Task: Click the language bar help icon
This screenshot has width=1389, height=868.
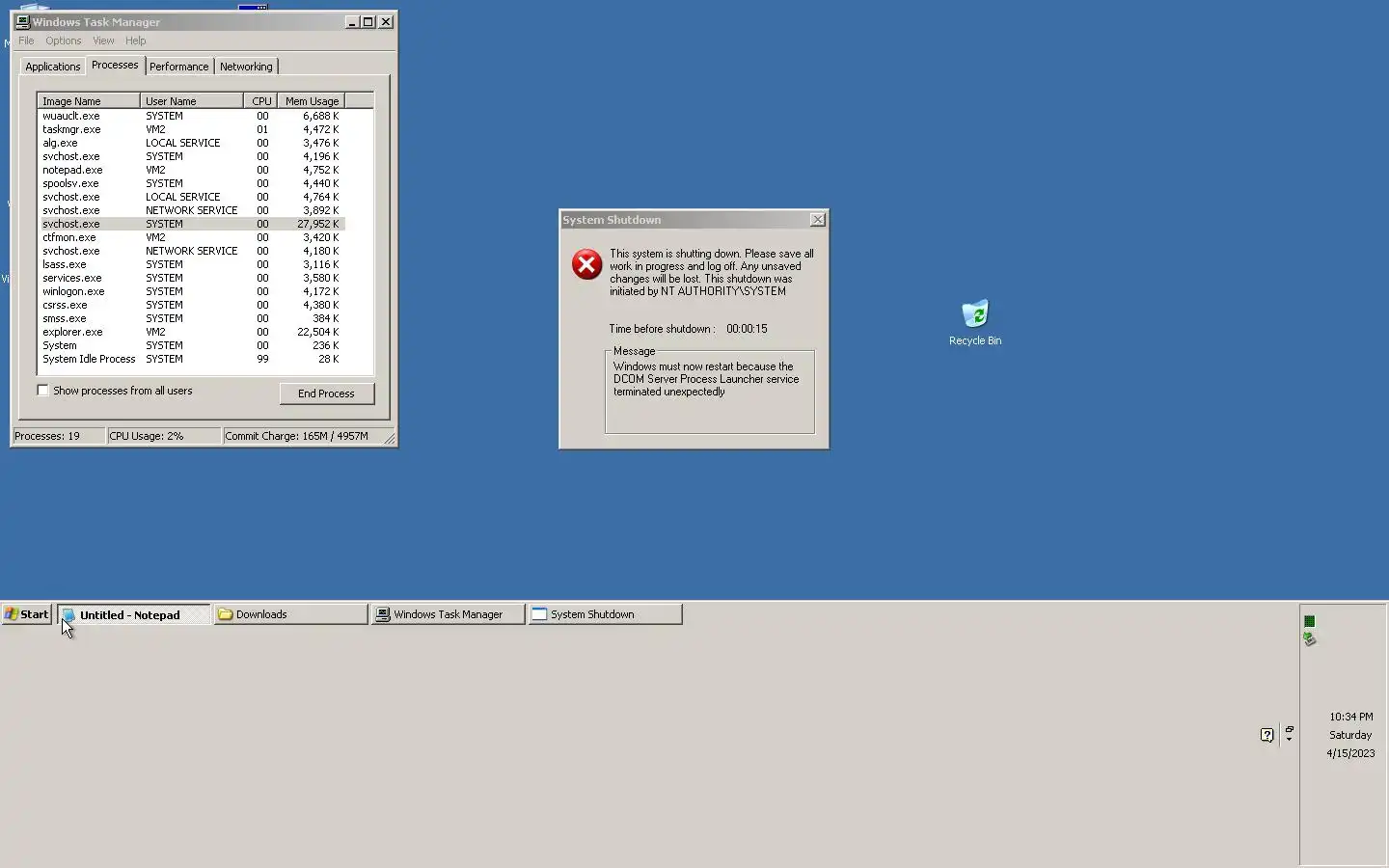Action: (x=1266, y=735)
